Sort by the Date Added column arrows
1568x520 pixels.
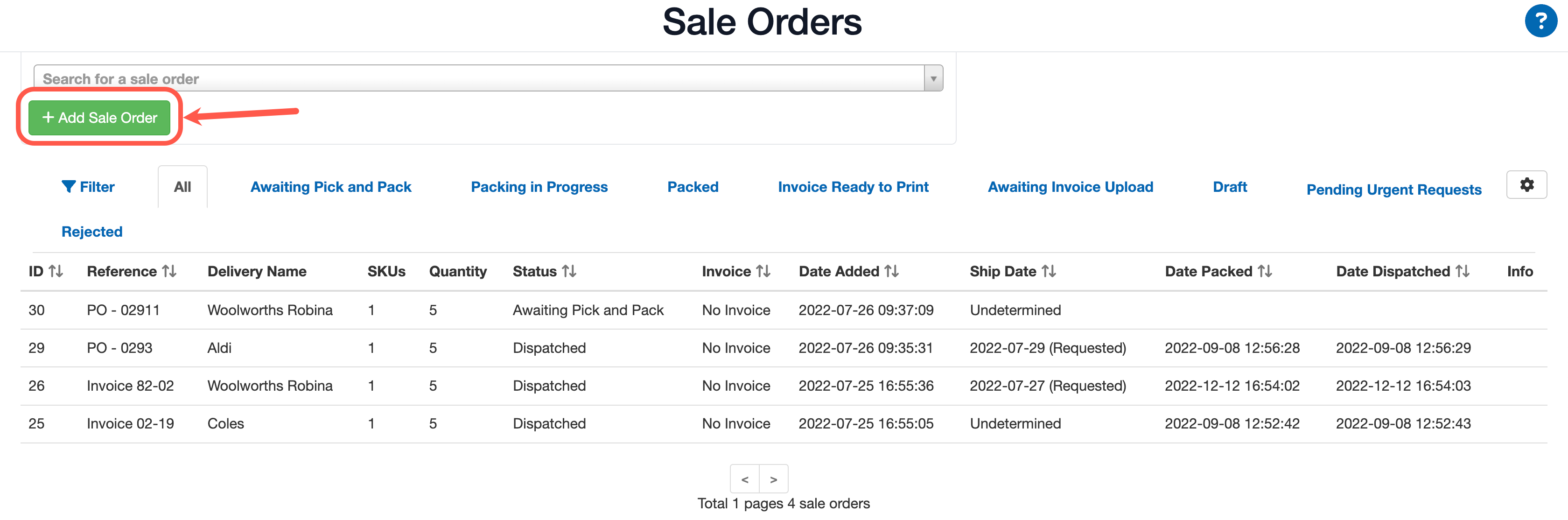point(892,271)
